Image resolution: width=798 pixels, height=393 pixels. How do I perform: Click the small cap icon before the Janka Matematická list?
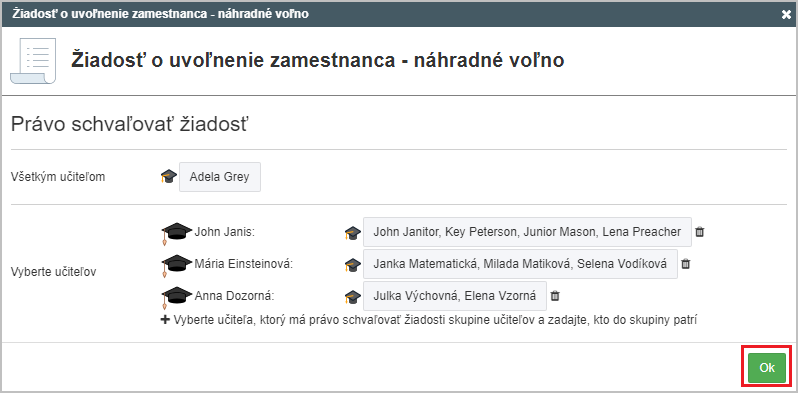click(353, 265)
